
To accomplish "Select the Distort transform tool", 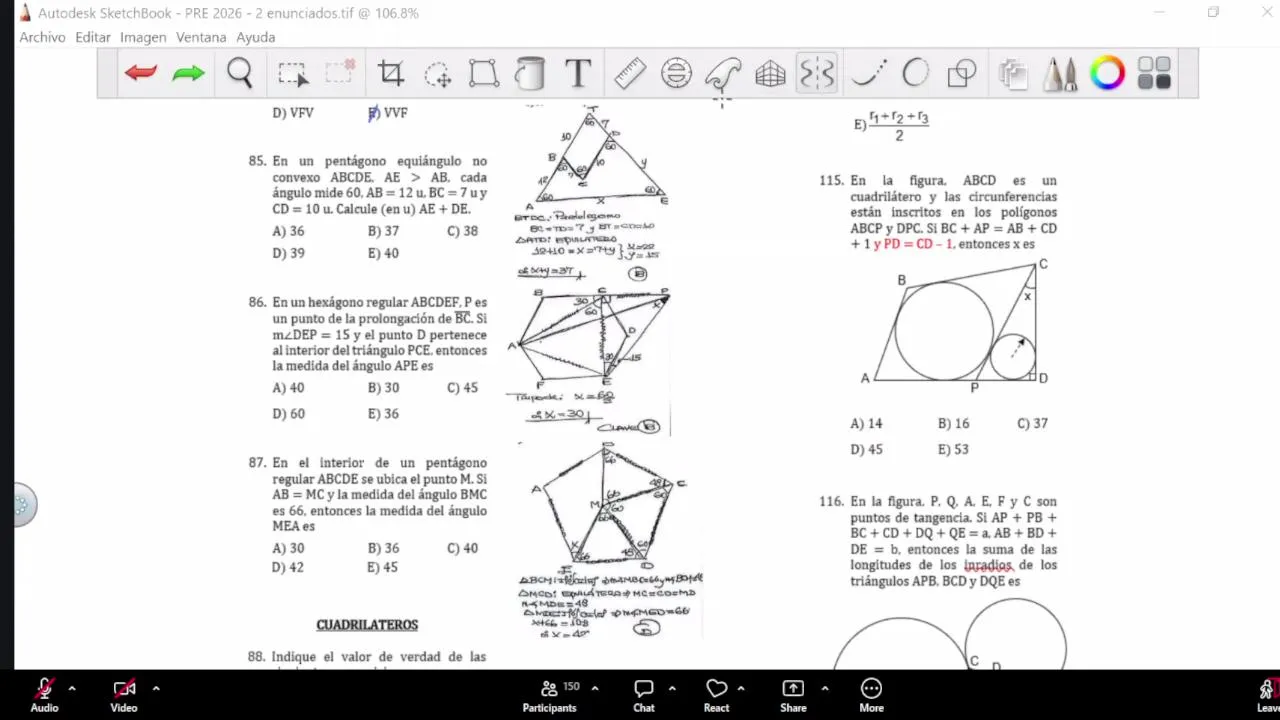I will [484, 73].
